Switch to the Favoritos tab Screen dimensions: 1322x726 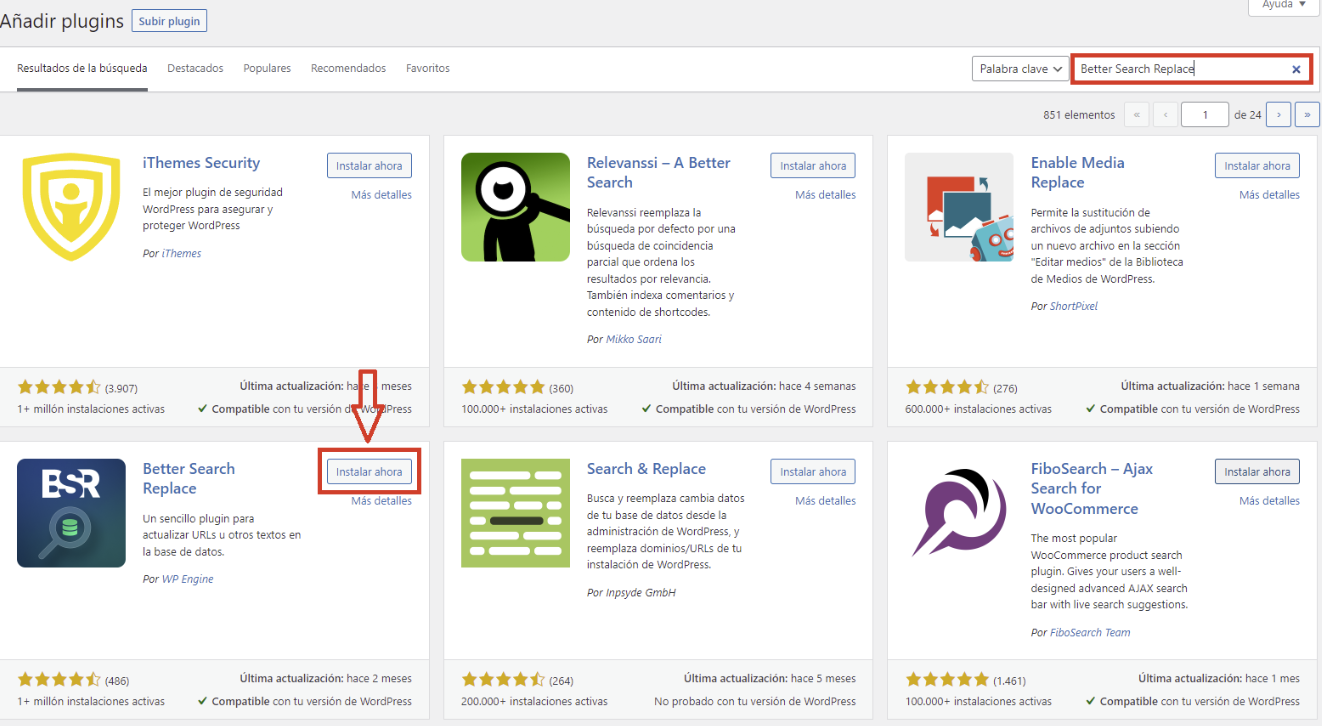[x=428, y=68]
